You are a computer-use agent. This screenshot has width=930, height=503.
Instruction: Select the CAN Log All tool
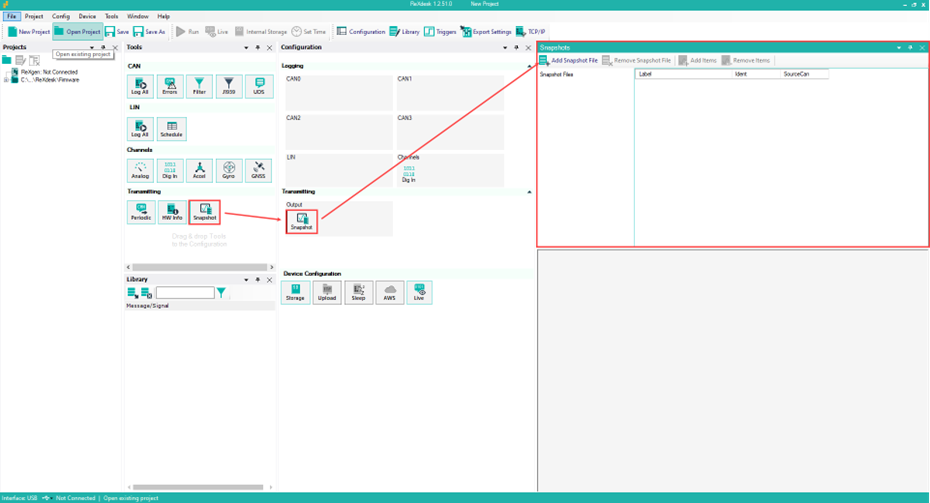click(141, 87)
